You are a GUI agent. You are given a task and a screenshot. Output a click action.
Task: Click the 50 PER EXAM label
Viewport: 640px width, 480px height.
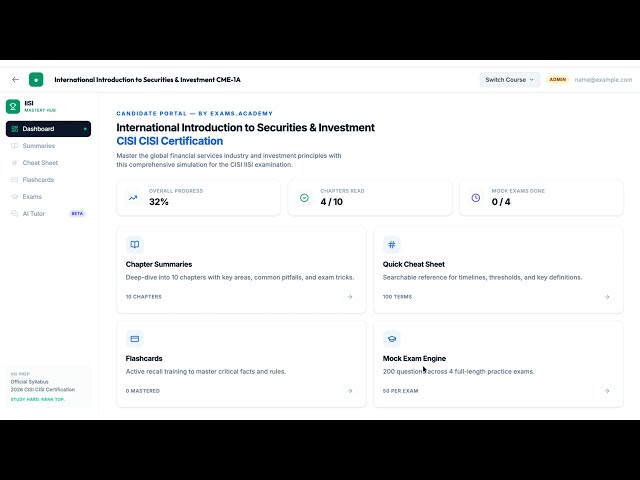click(x=400, y=391)
